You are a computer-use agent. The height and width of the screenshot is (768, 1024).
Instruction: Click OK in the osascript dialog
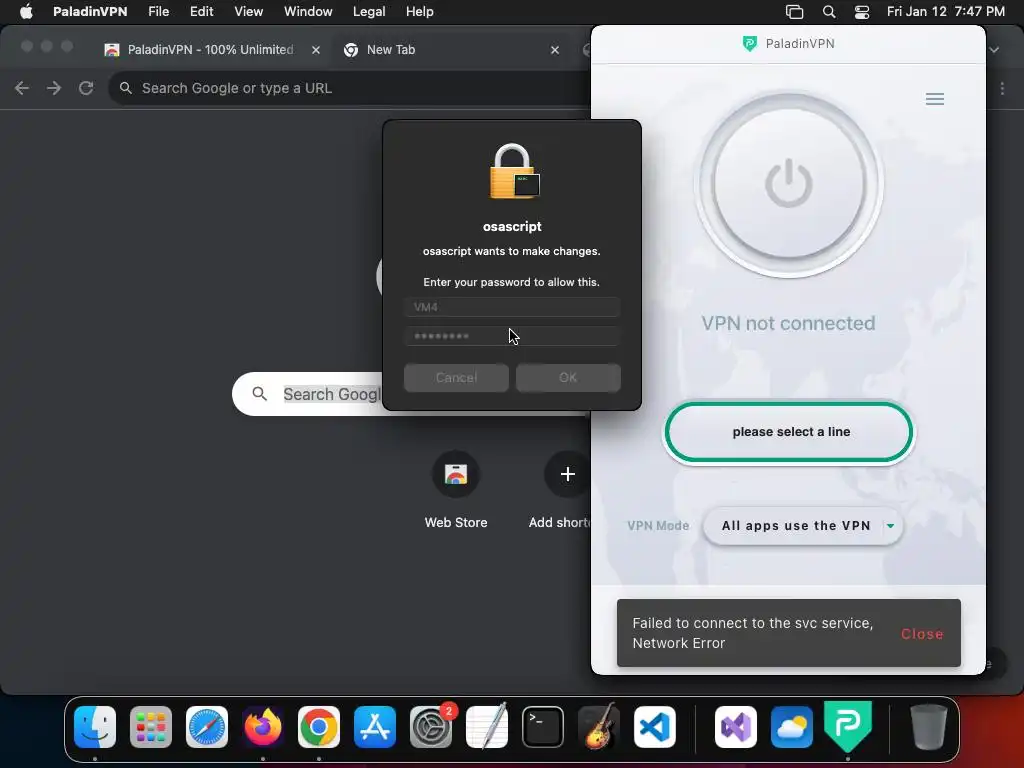tap(568, 377)
